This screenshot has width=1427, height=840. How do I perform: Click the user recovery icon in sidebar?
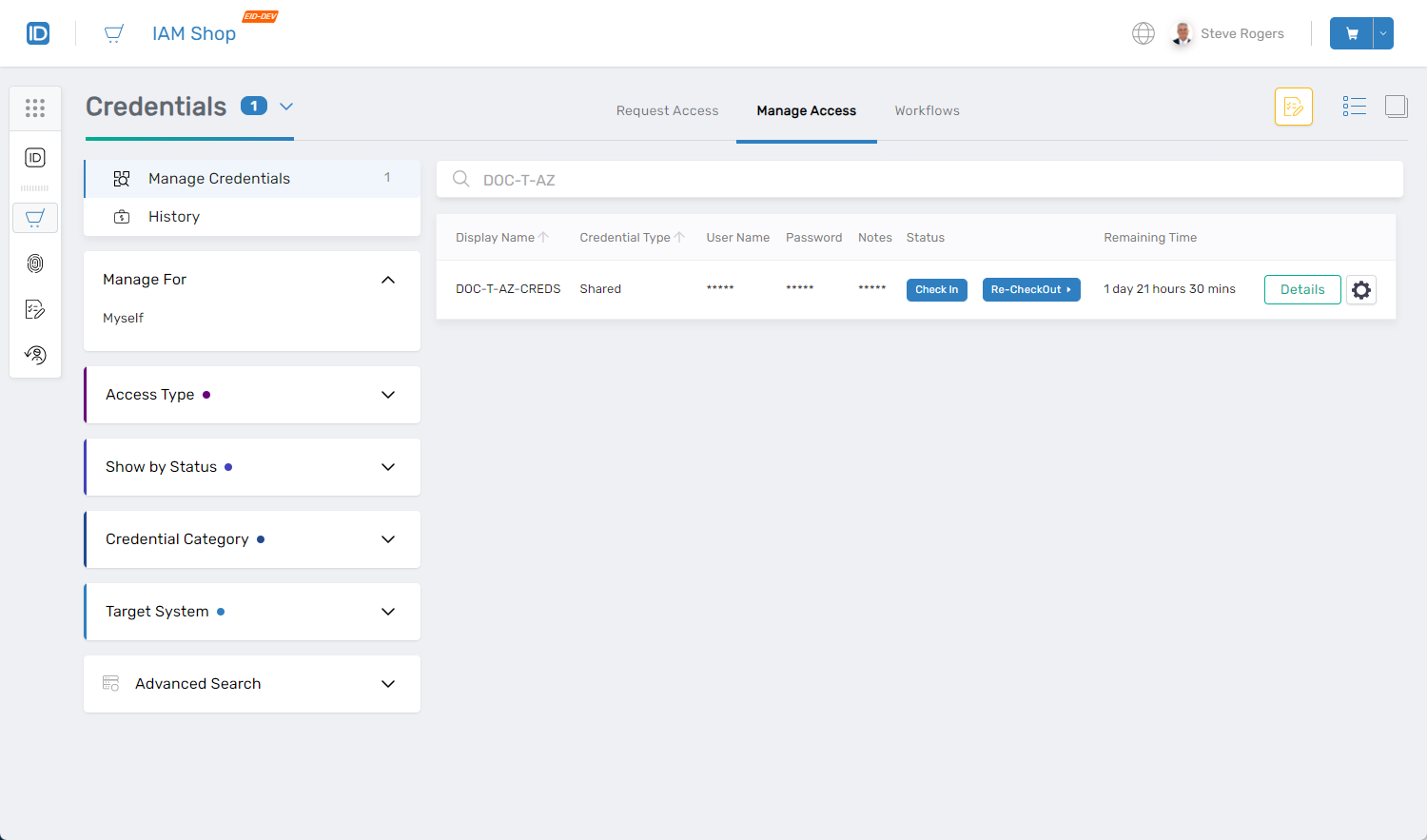(x=35, y=355)
